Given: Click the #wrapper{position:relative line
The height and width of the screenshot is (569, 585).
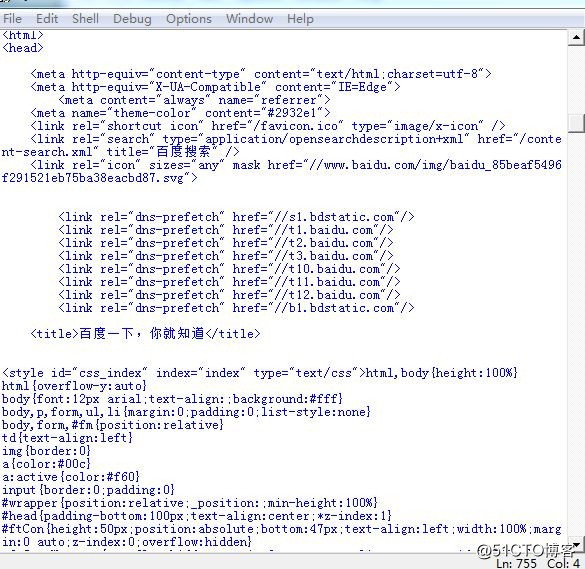Looking at the screenshot, I should click(x=190, y=503).
